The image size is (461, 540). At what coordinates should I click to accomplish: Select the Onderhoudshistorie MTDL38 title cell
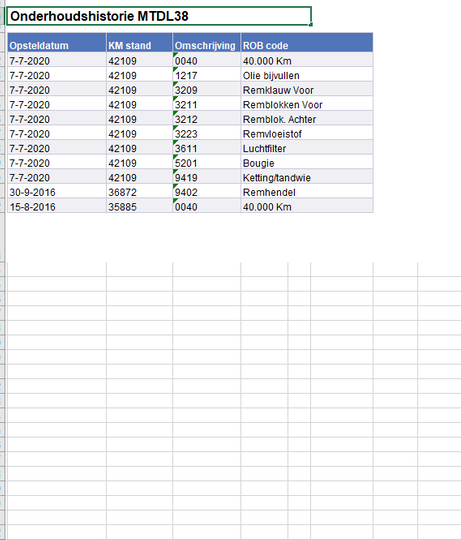(x=159, y=16)
